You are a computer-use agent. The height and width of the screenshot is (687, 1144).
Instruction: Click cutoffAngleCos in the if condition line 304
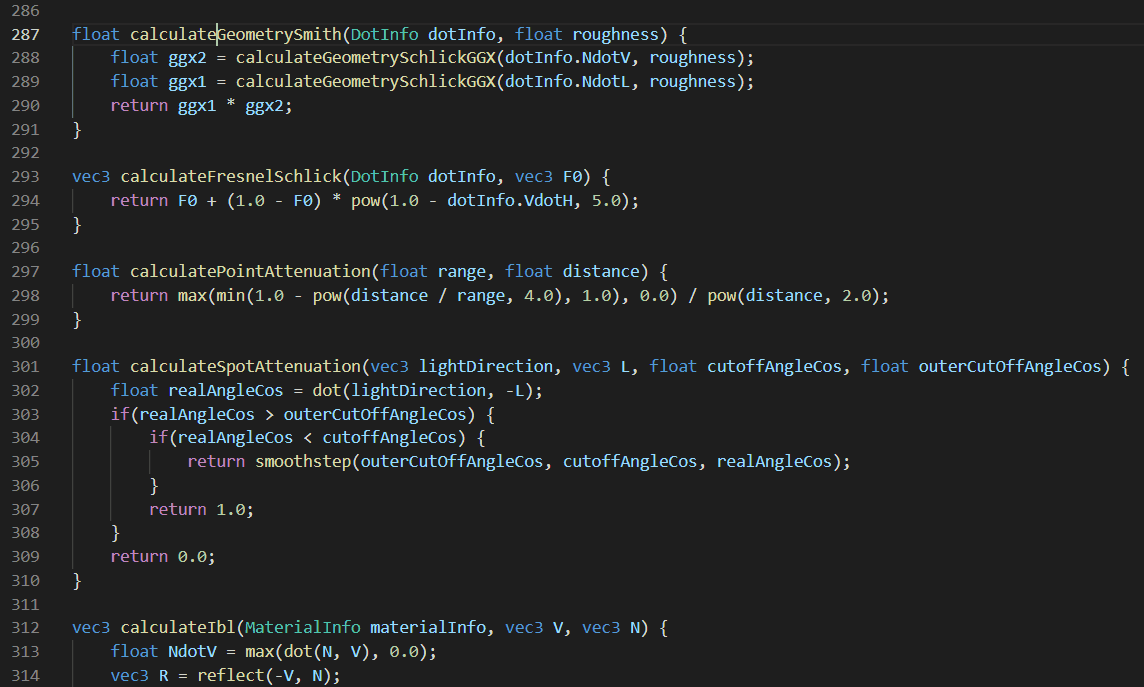pos(390,438)
